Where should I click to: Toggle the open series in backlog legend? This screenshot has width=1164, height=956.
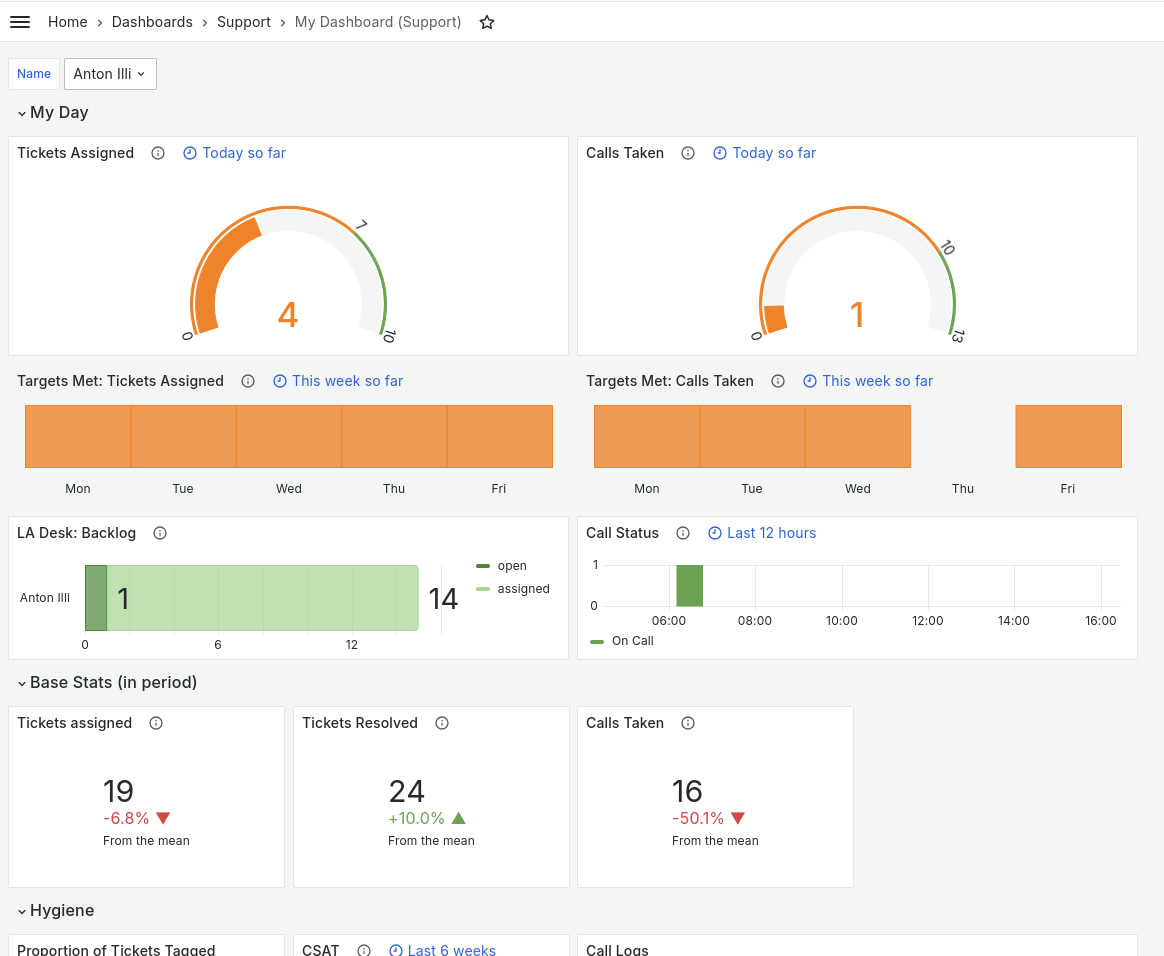511,566
